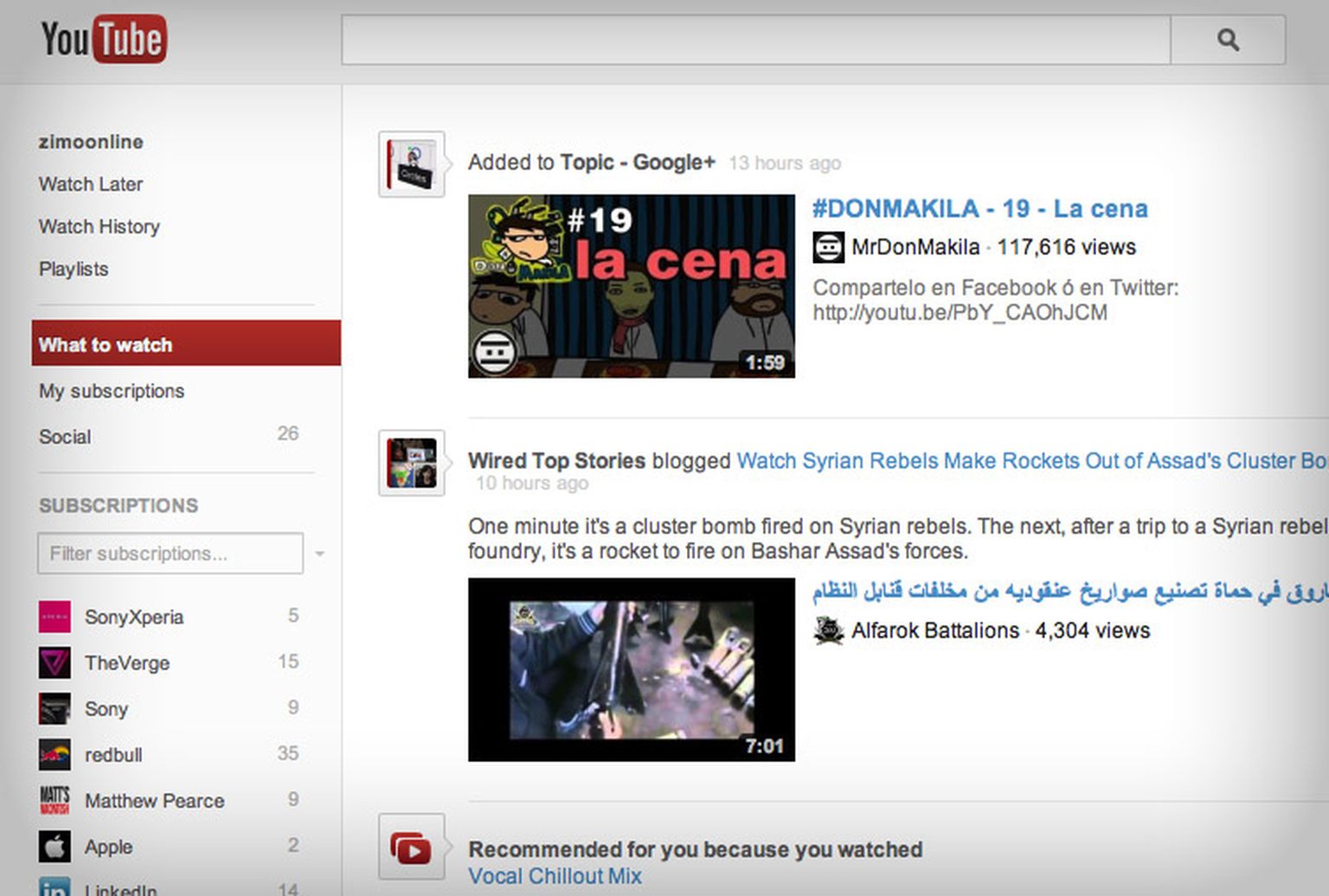Click the Social count 26
1329x896 pixels.
tap(288, 433)
